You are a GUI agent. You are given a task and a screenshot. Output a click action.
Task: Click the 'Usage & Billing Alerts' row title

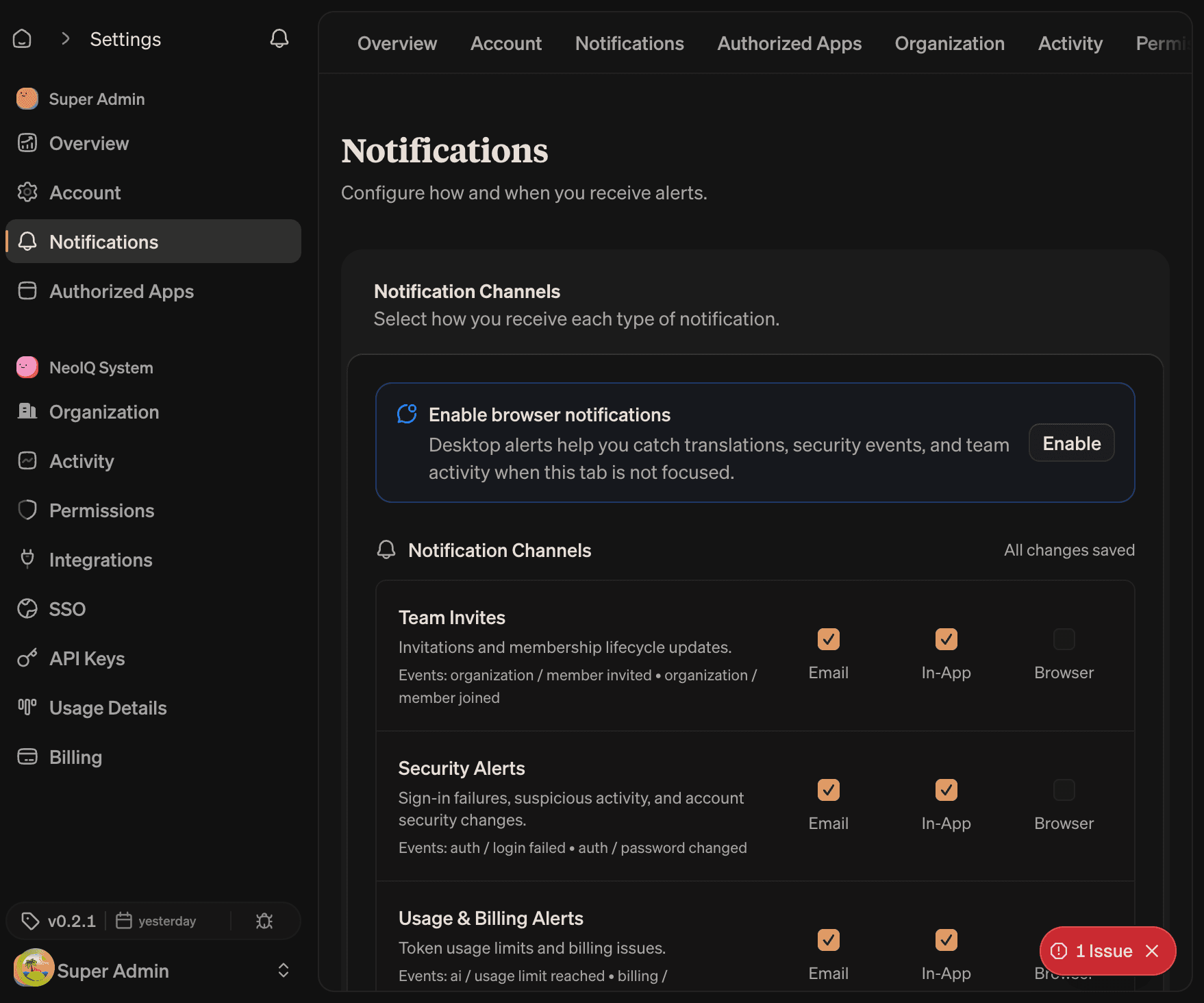pyautogui.click(x=491, y=918)
